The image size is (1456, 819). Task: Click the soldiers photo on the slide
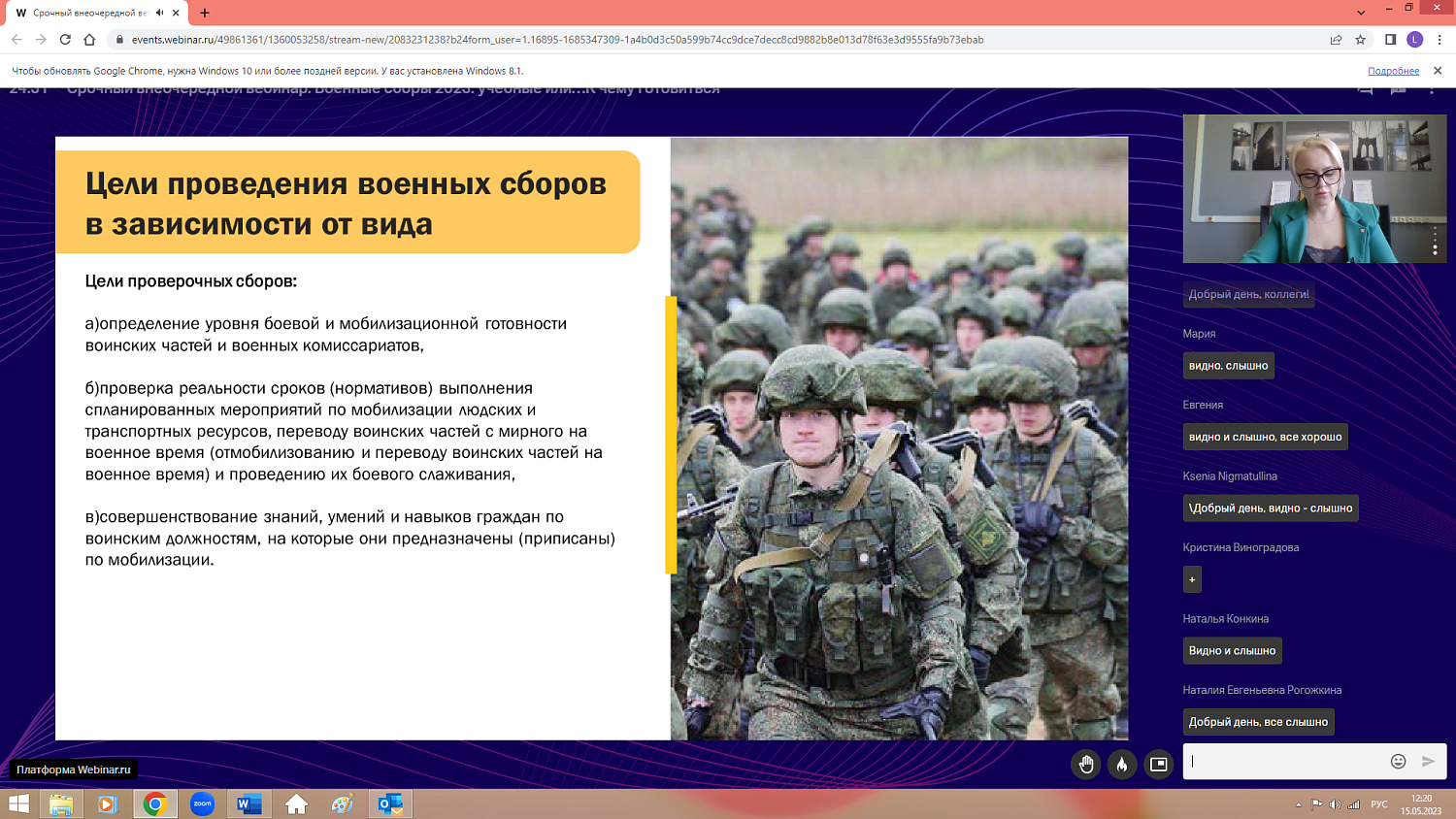(x=899, y=439)
